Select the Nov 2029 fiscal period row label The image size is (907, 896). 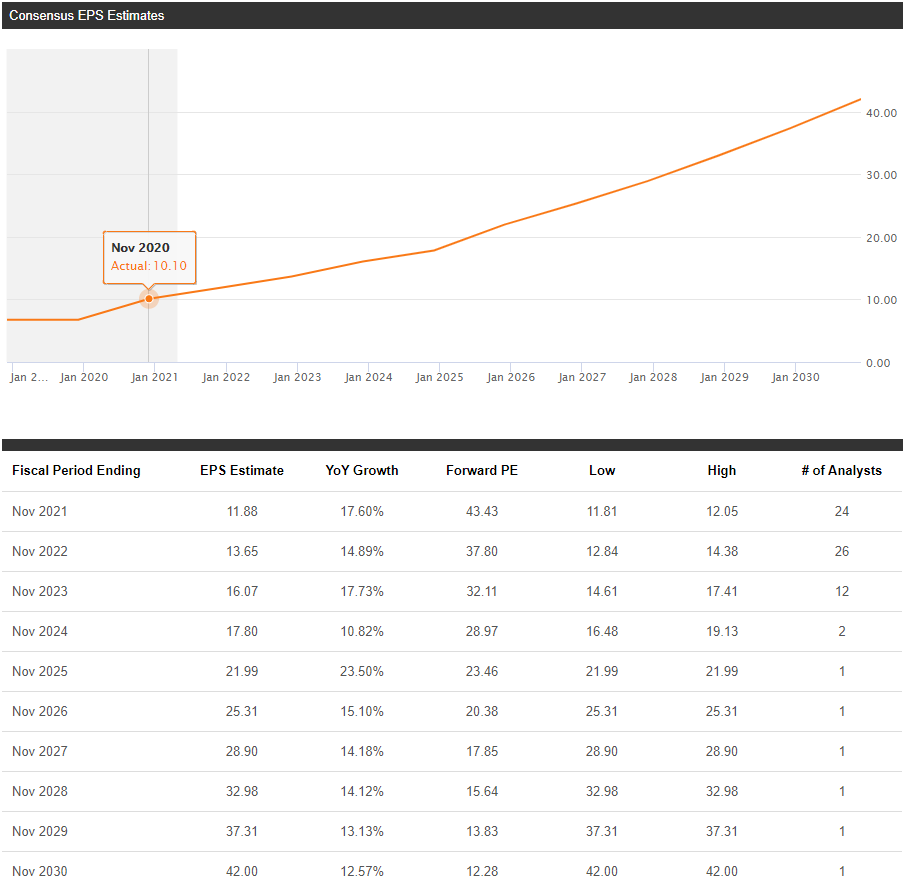[40, 831]
